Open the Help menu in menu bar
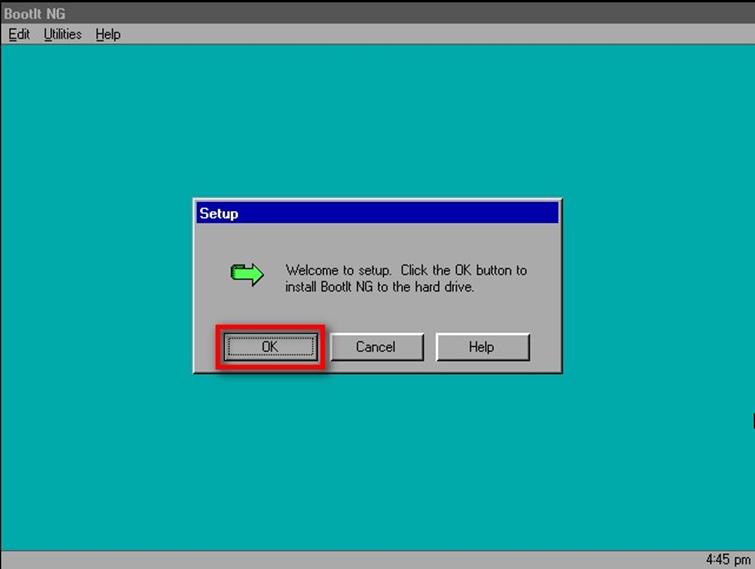 (x=108, y=35)
